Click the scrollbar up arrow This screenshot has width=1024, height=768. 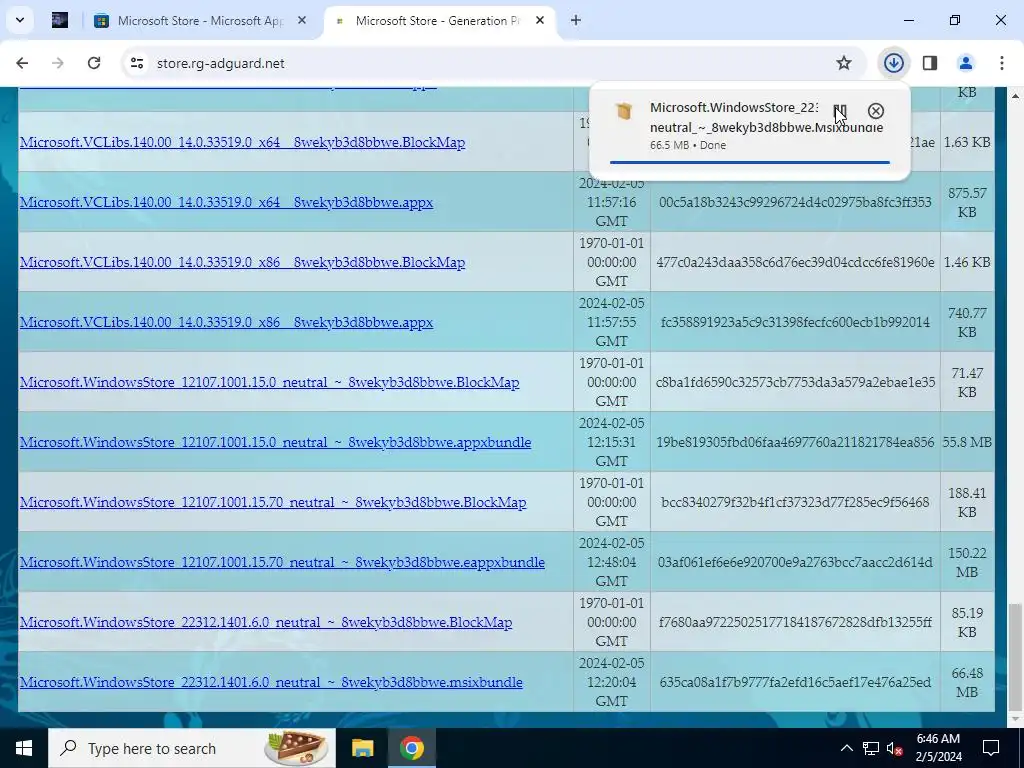coord(1015,96)
